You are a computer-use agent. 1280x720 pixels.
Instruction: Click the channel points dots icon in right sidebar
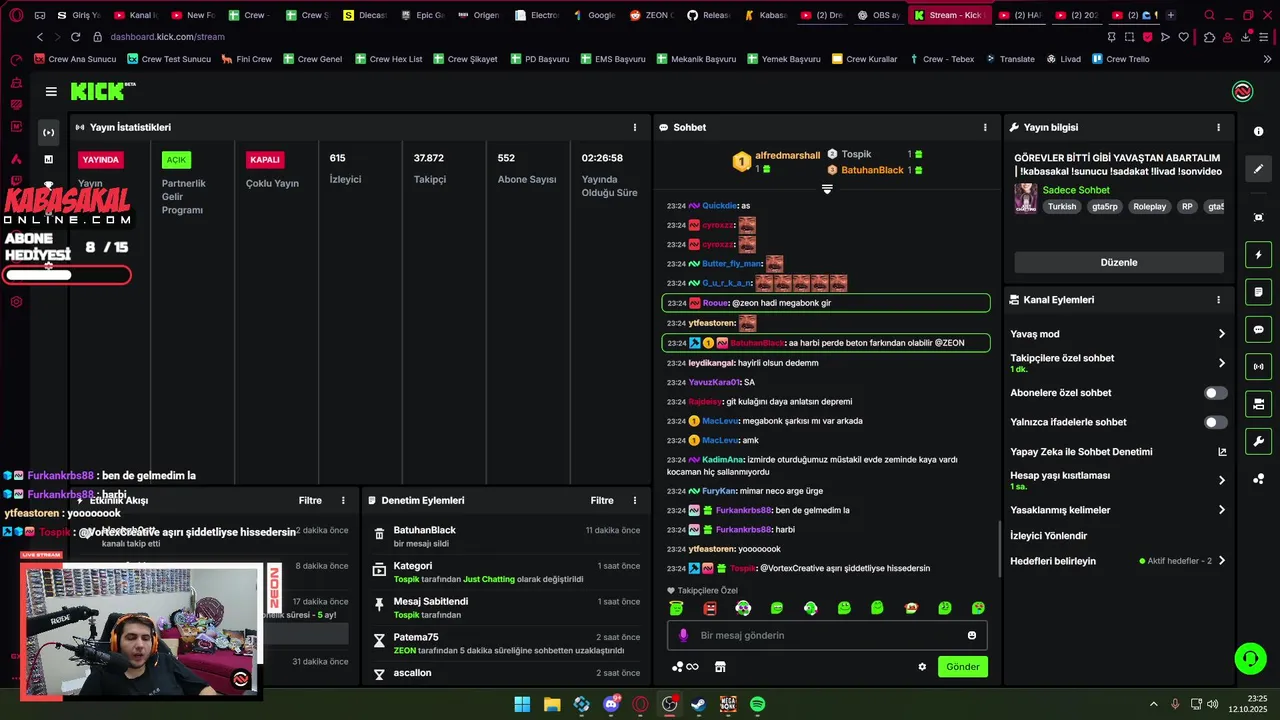point(1258,479)
